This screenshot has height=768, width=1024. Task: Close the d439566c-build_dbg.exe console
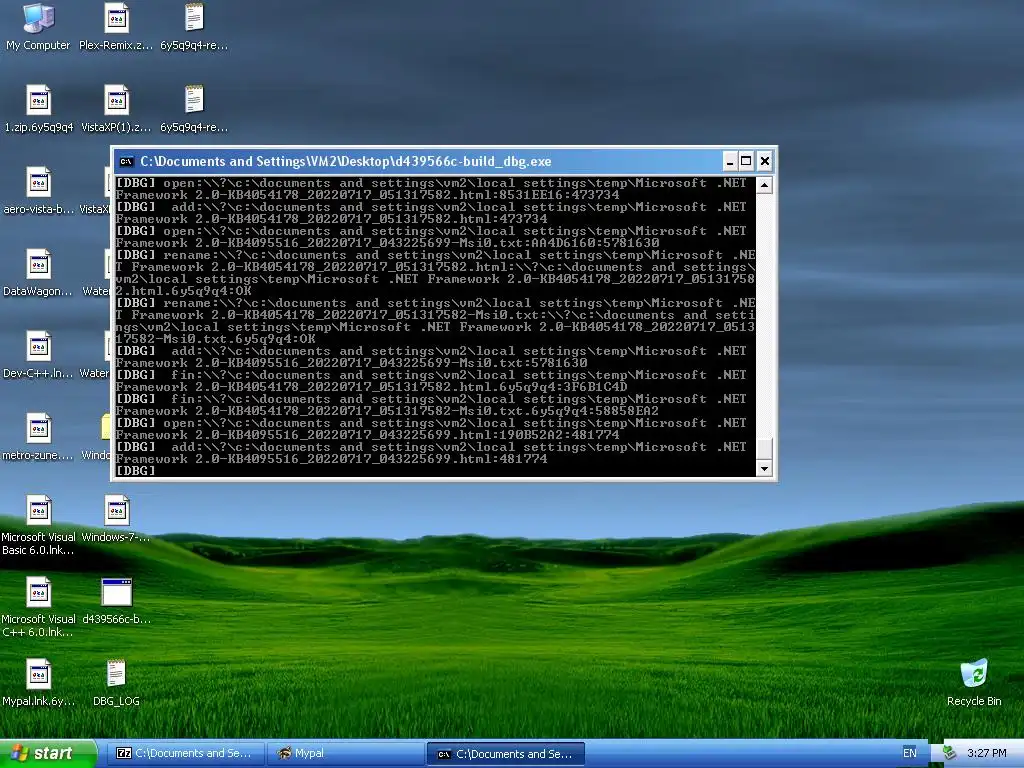point(765,161)
